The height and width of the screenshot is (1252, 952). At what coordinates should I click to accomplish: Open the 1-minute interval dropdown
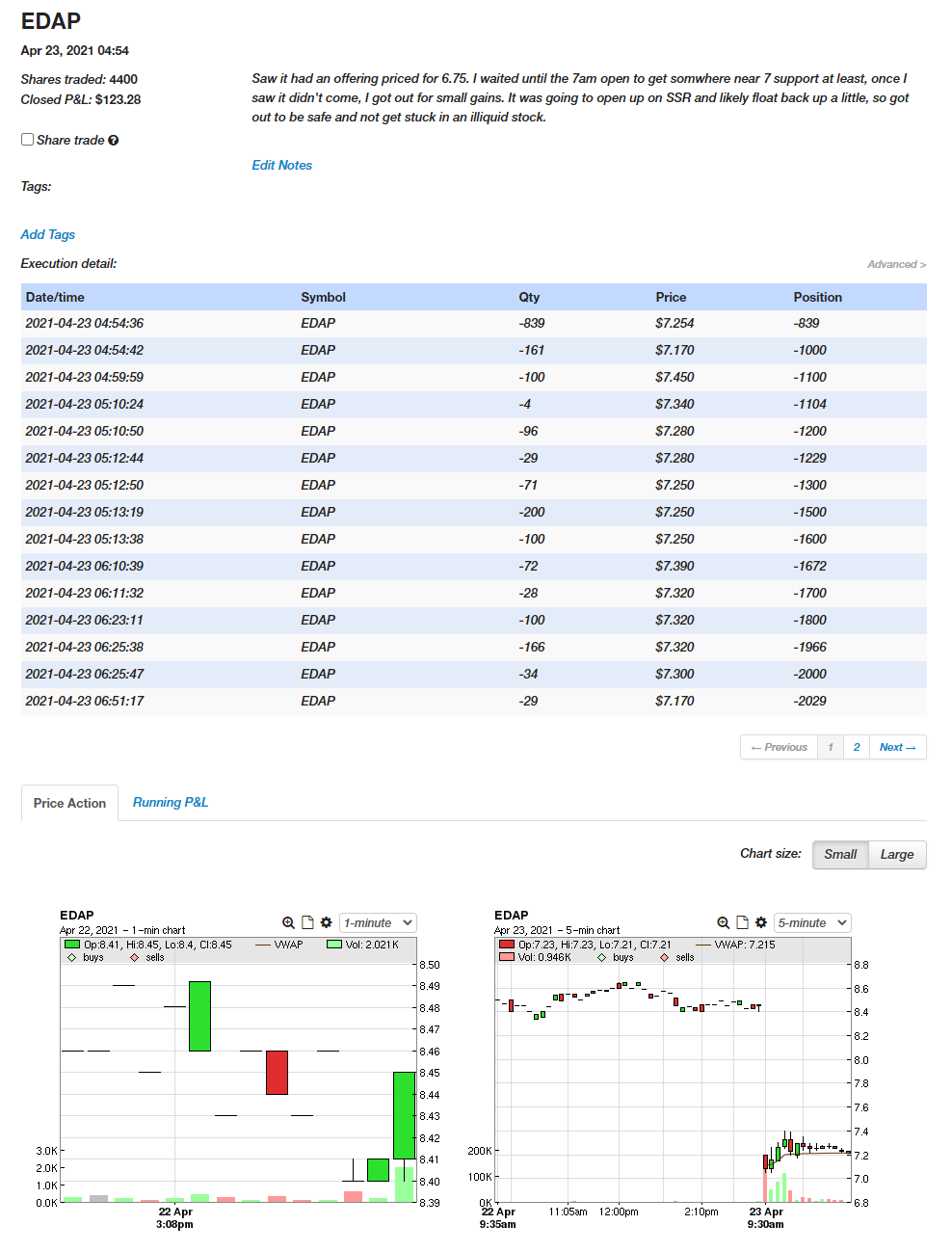[x=378, y=922]
